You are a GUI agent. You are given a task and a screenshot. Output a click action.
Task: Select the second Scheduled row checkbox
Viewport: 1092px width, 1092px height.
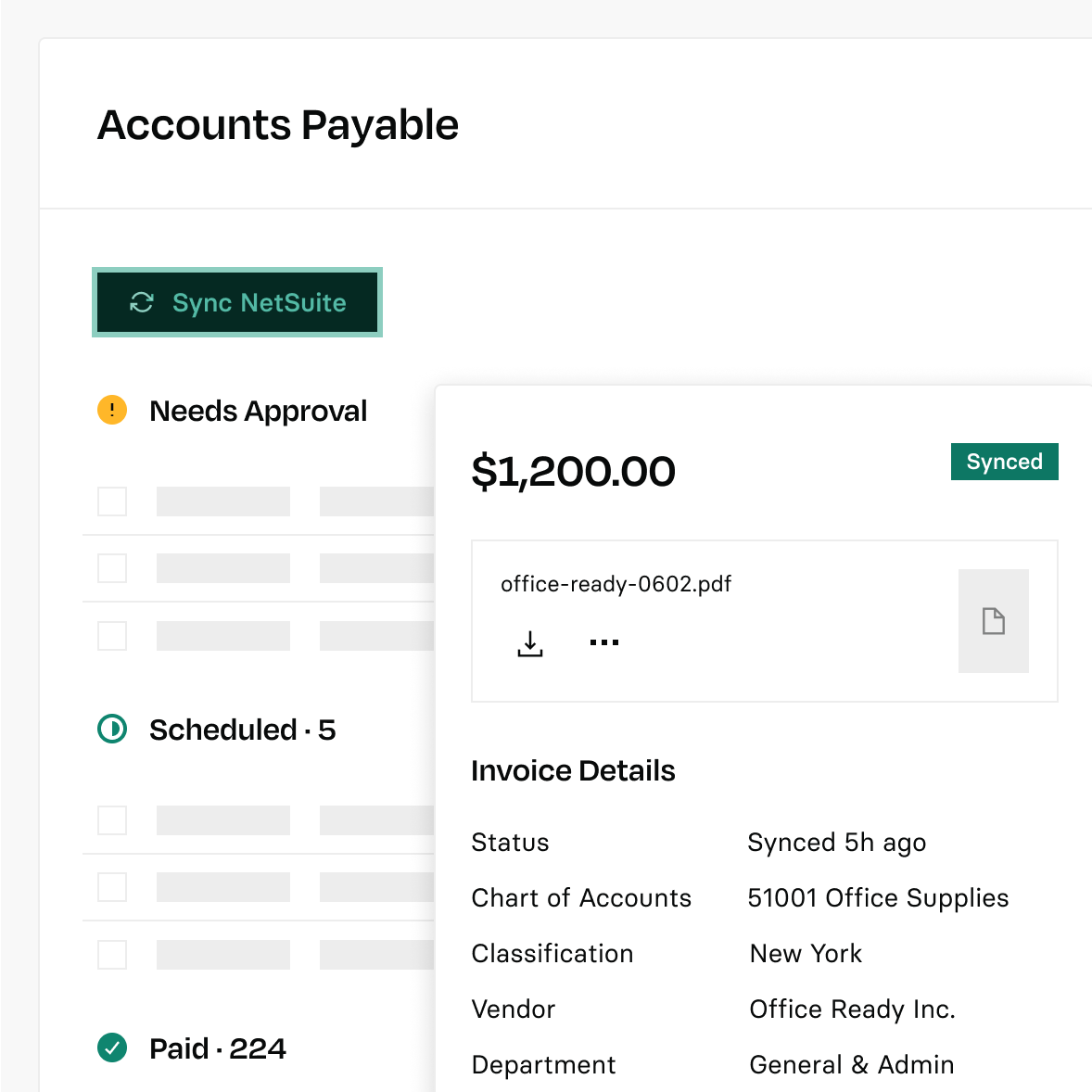(x=112, y=887)
